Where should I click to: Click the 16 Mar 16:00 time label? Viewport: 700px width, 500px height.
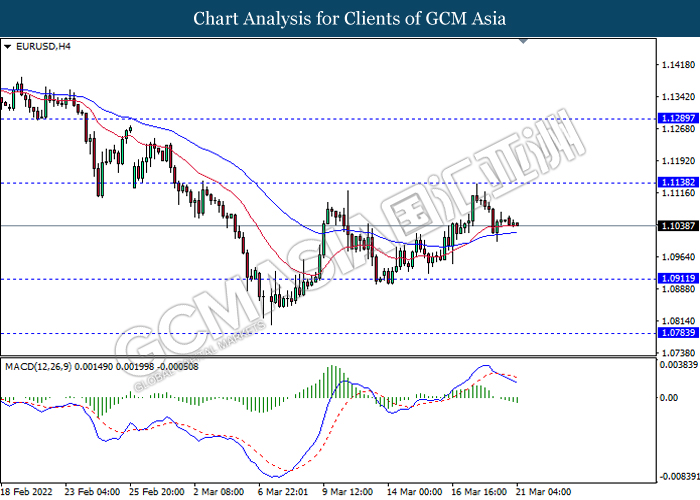(x=479, y=492)
